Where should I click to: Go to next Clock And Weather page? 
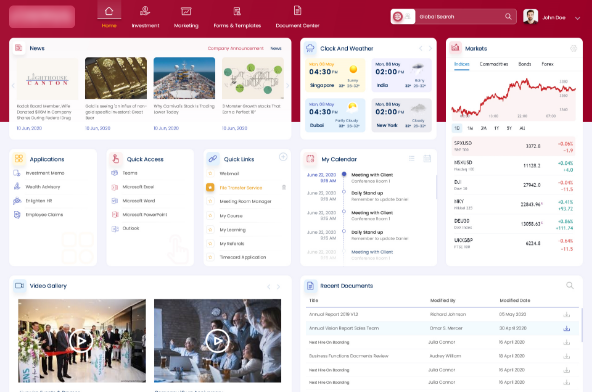click(x=430, y=48)
